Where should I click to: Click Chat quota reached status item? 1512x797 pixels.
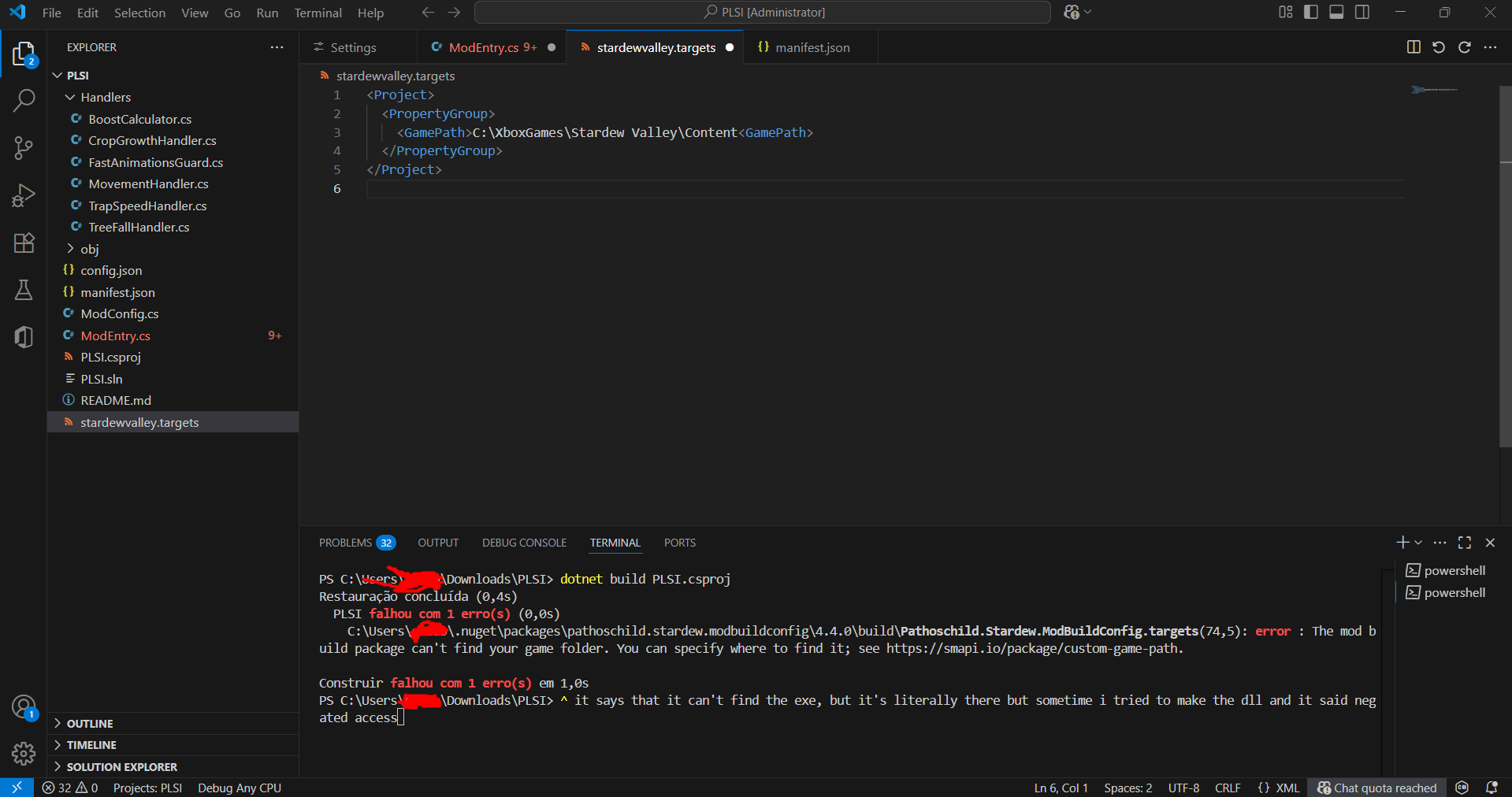(1376, 788)
